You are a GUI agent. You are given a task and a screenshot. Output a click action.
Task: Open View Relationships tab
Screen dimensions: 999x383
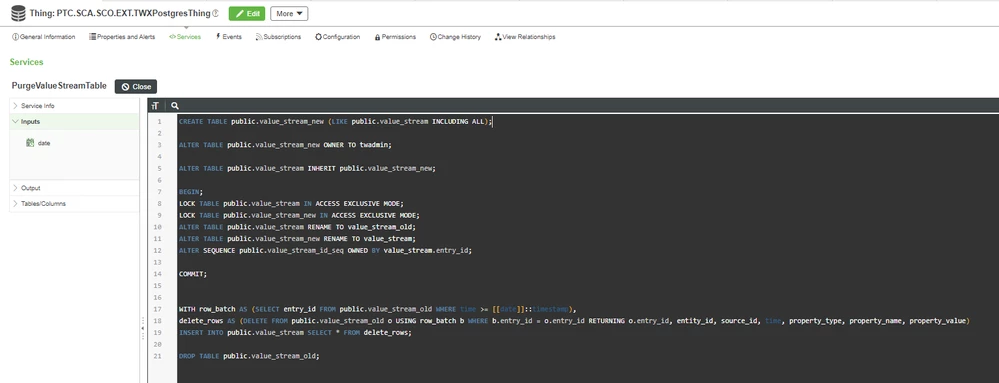point(525,37)
